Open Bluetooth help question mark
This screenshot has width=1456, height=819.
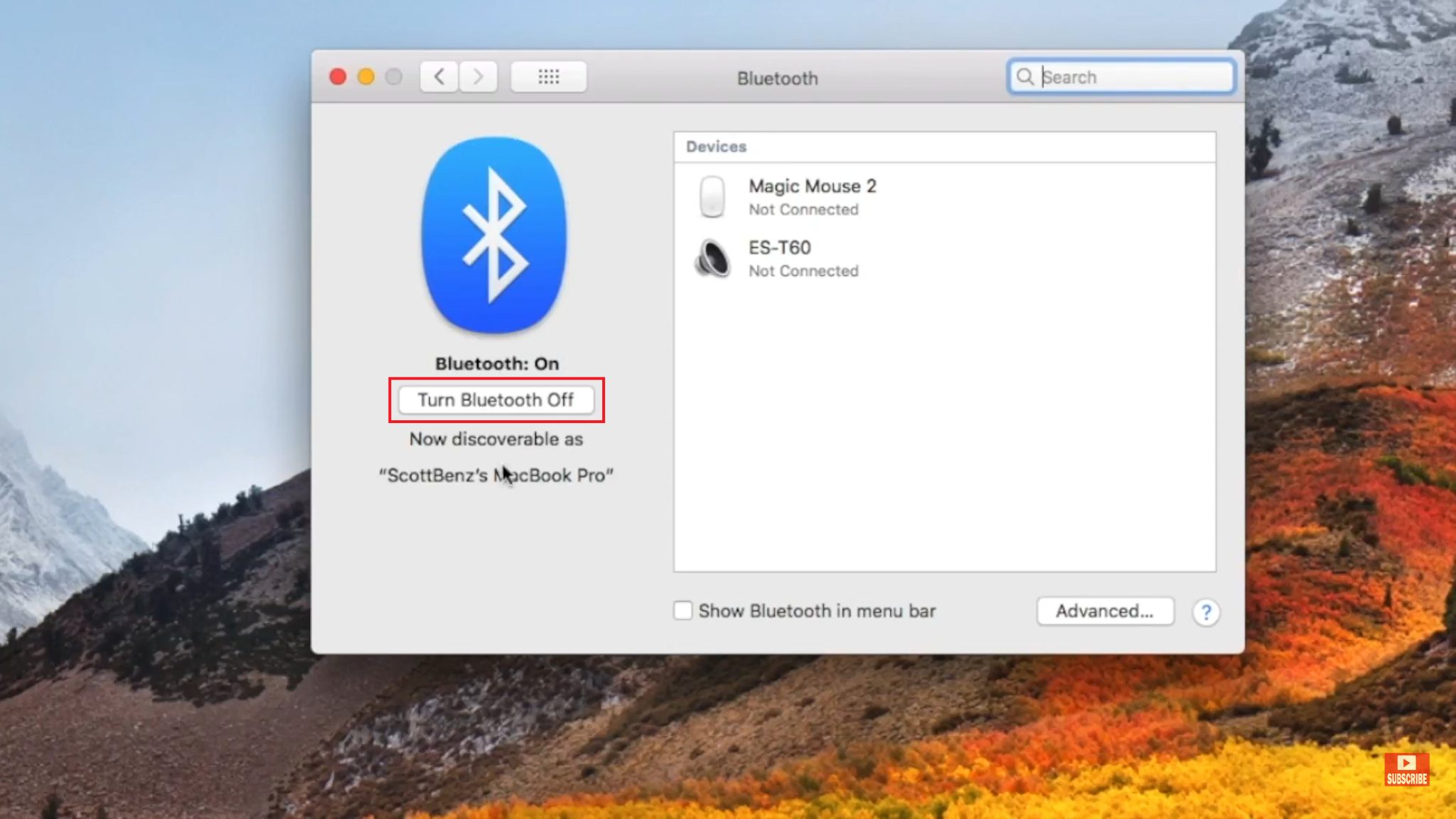click(x=1206, y=612)
